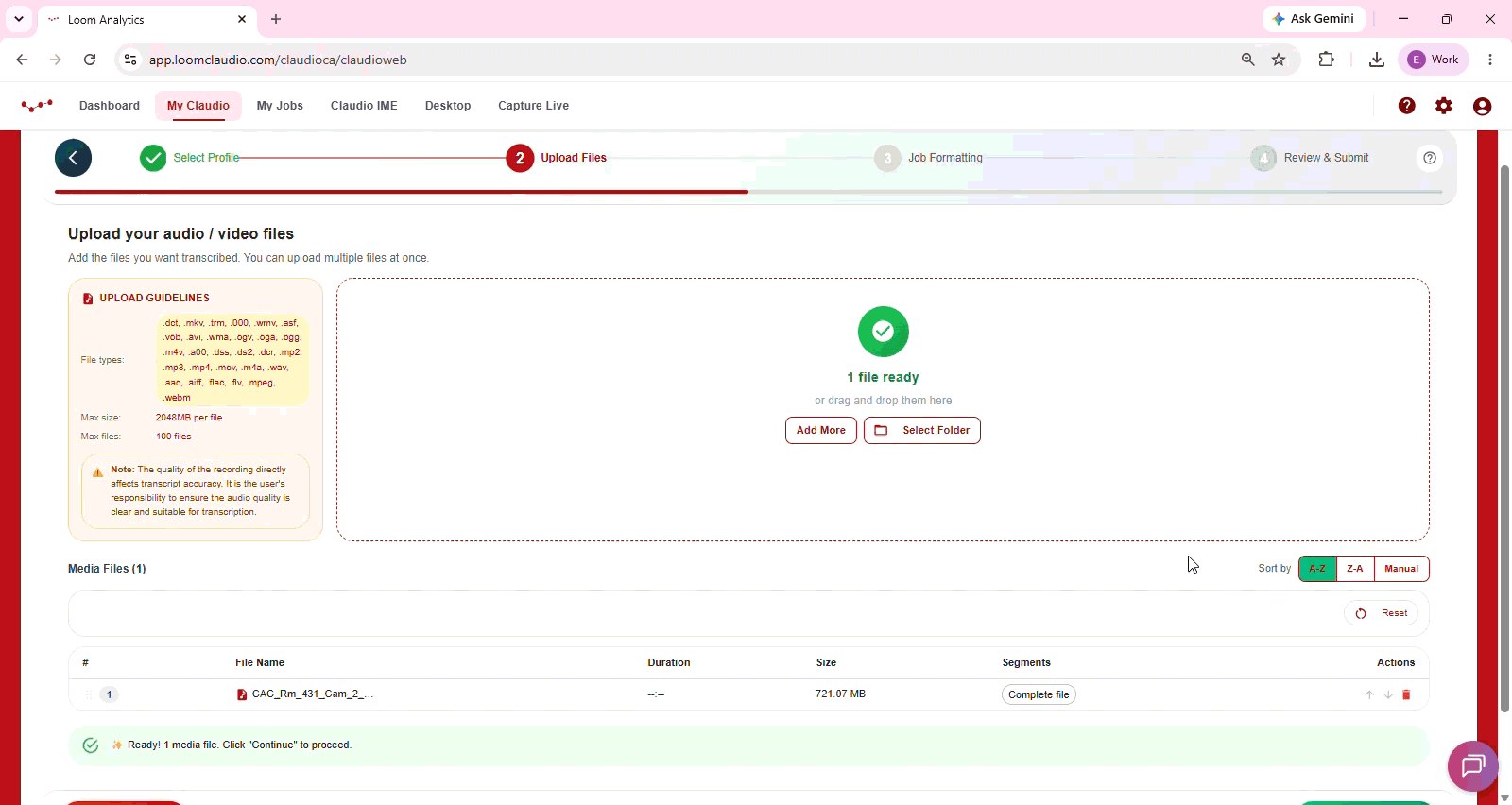
Task: Open the help question mark icon in app header
Action: [x=1407, y=106]
